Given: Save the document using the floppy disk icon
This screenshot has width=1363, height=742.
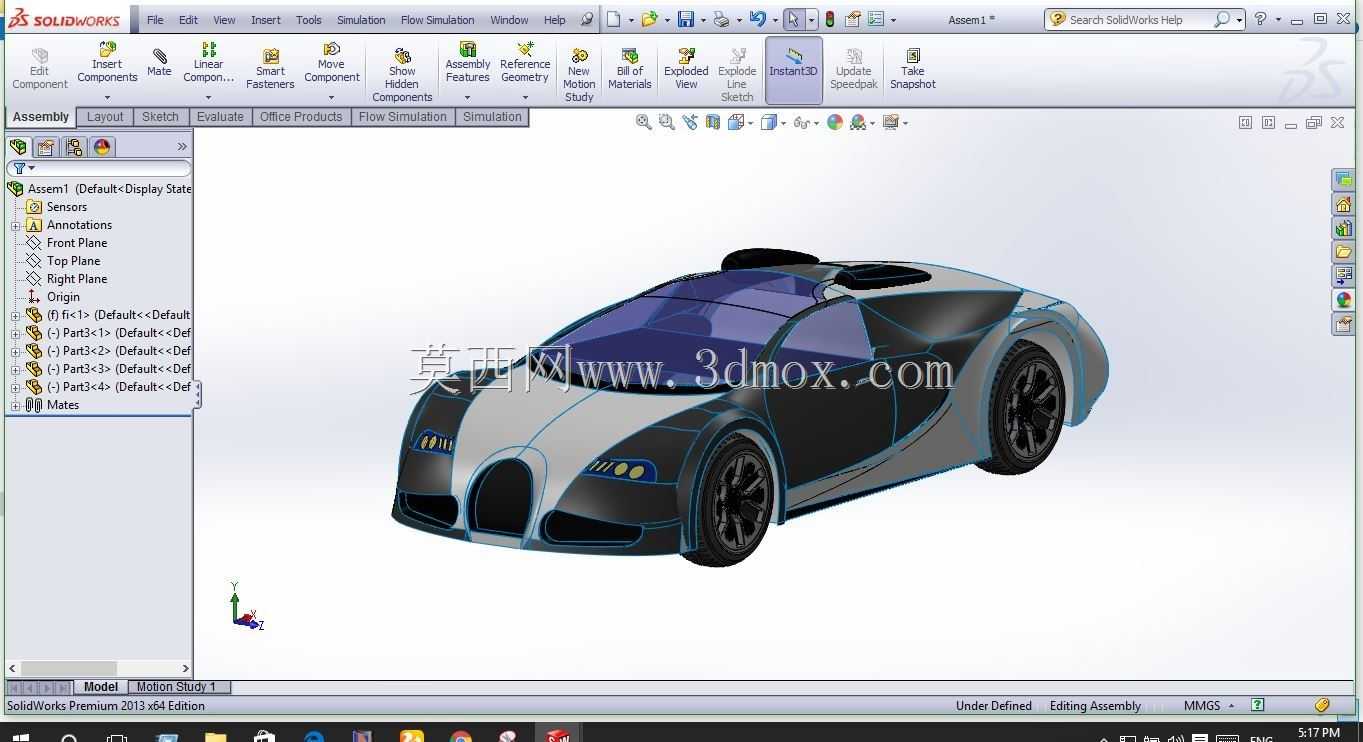Looking at the screenshot, I should [686, 19].
